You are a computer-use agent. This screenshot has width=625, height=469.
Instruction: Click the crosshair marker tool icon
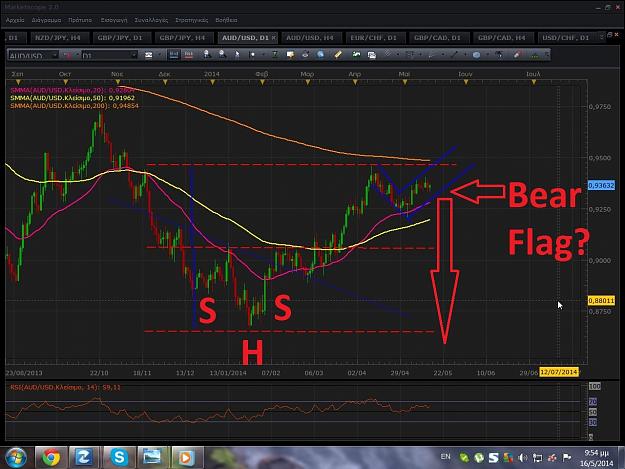click(252, 55)
